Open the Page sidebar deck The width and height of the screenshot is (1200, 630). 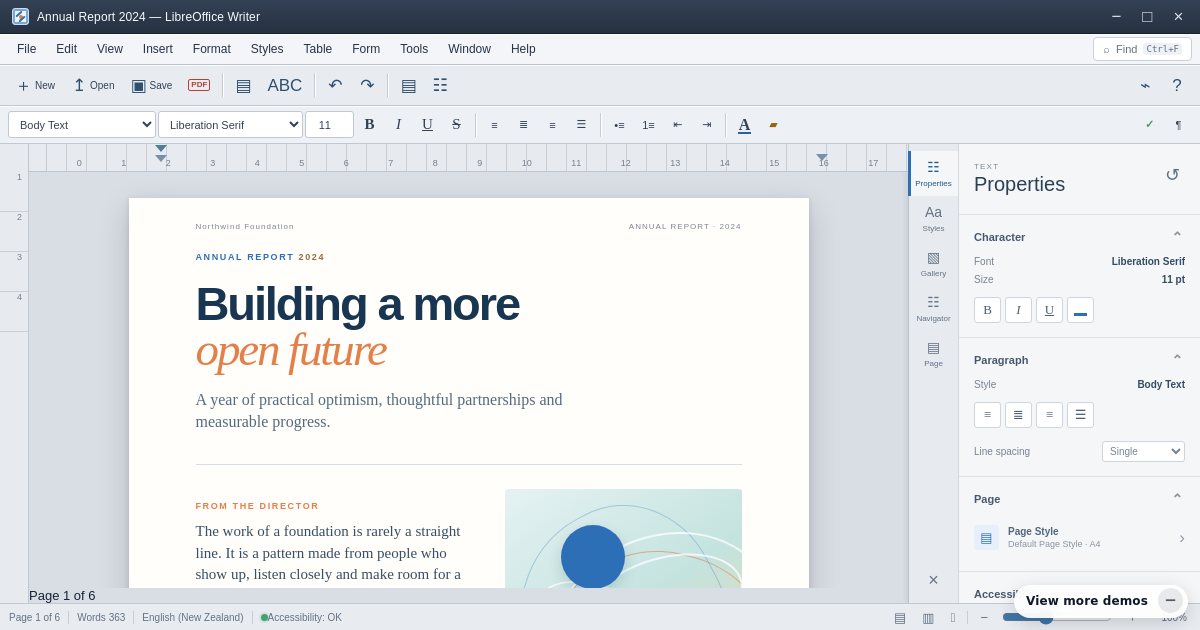tap(933, 353)
